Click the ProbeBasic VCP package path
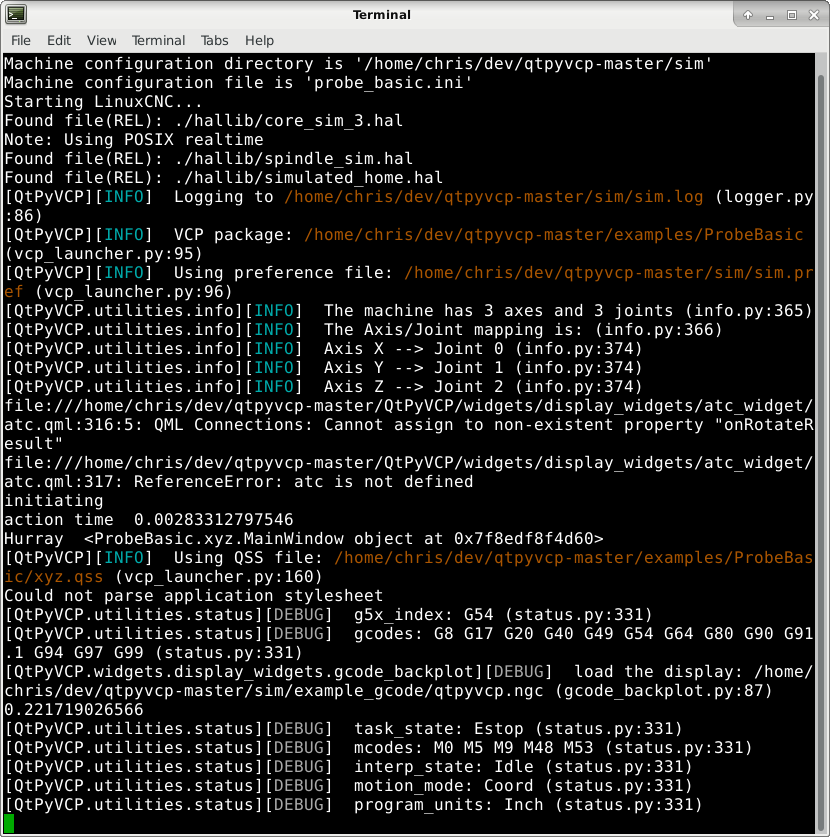The image size is (830, 837). [554, 234]
